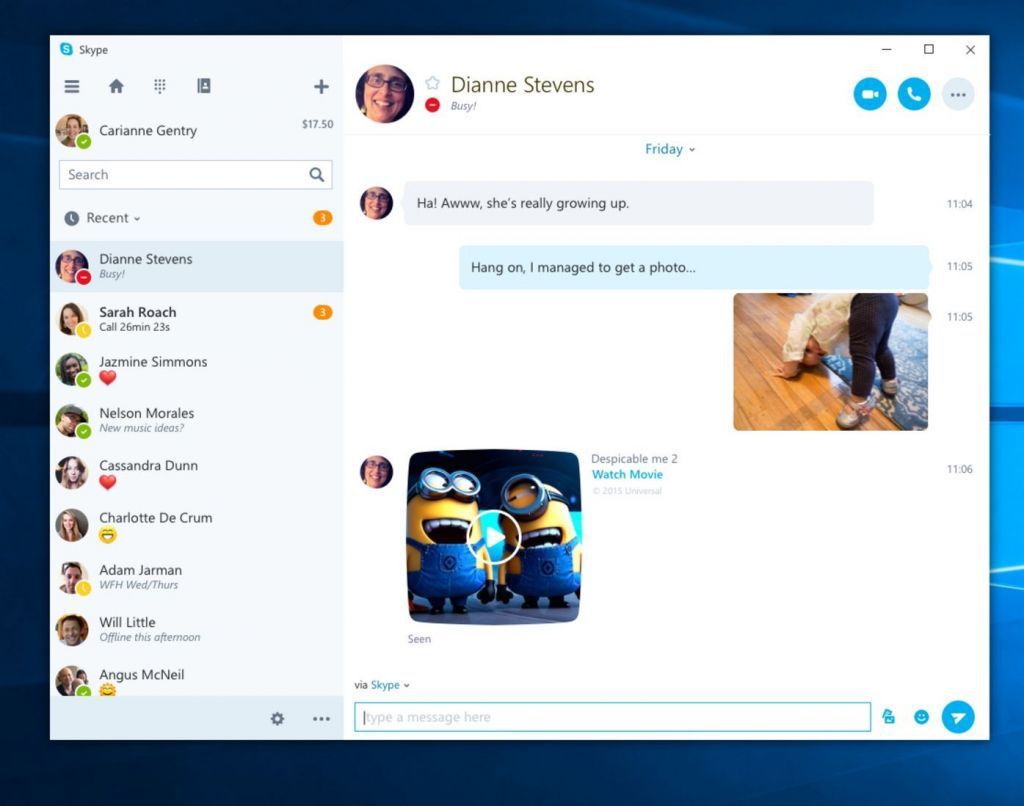This screenshot has width=1024, height=806.
Task: Click the Search contacts field
Action: click(185, 175)
